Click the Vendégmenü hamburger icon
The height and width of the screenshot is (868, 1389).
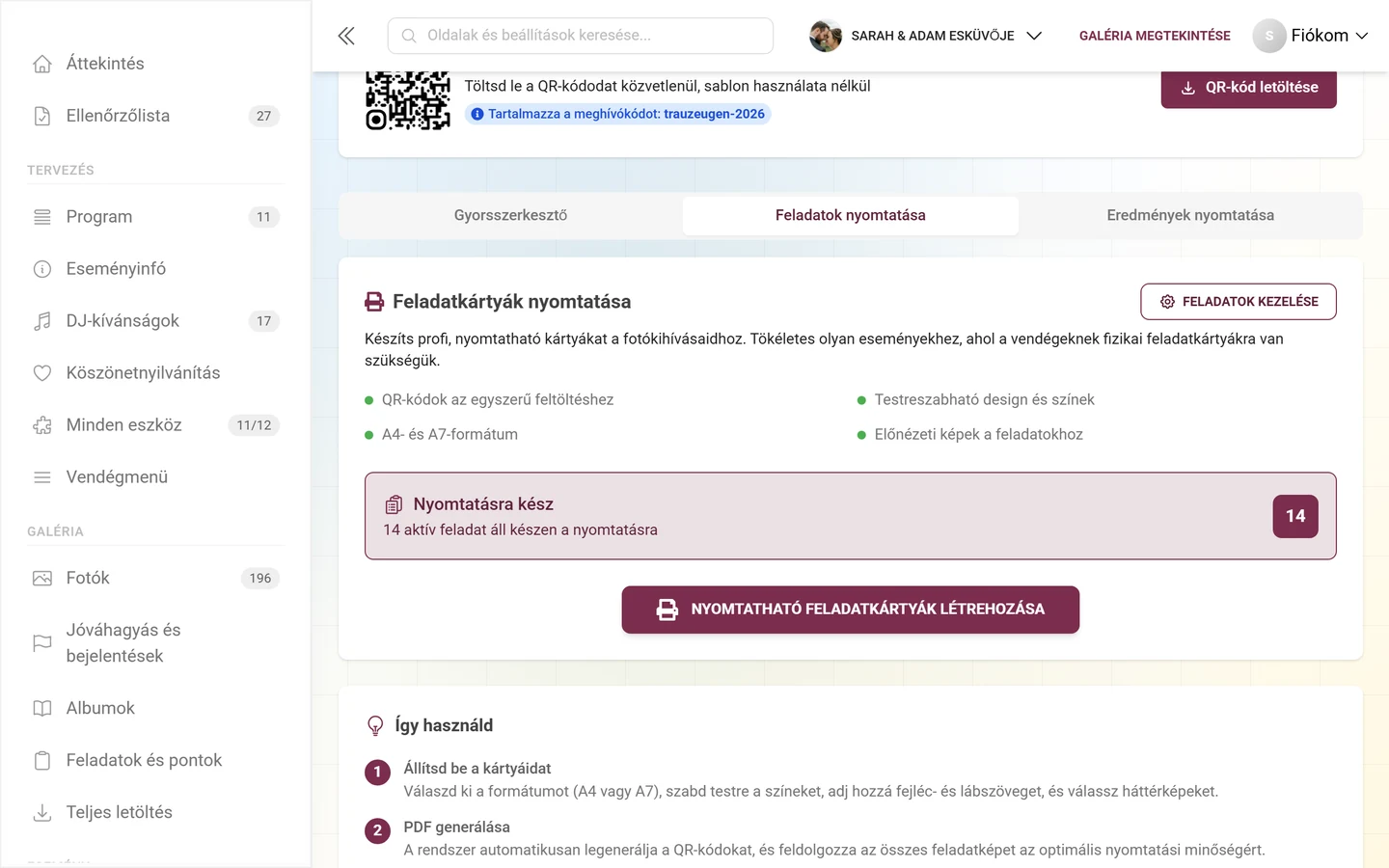coord(42,477)
